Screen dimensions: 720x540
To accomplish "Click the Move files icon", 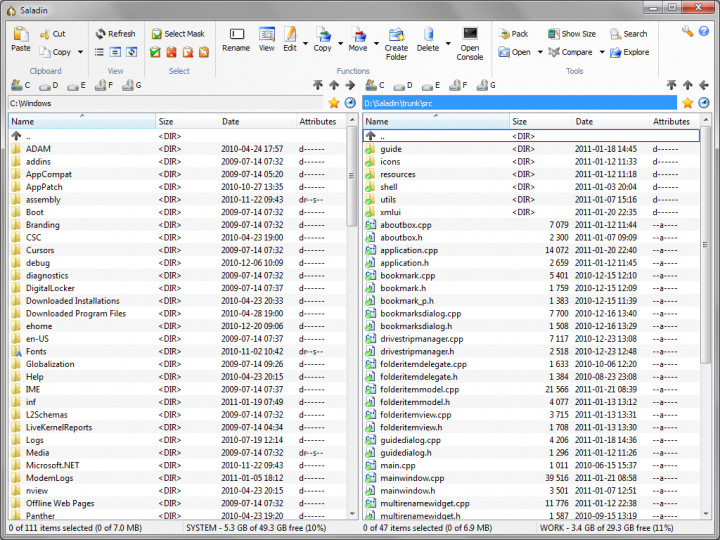I will pos(358,39).
